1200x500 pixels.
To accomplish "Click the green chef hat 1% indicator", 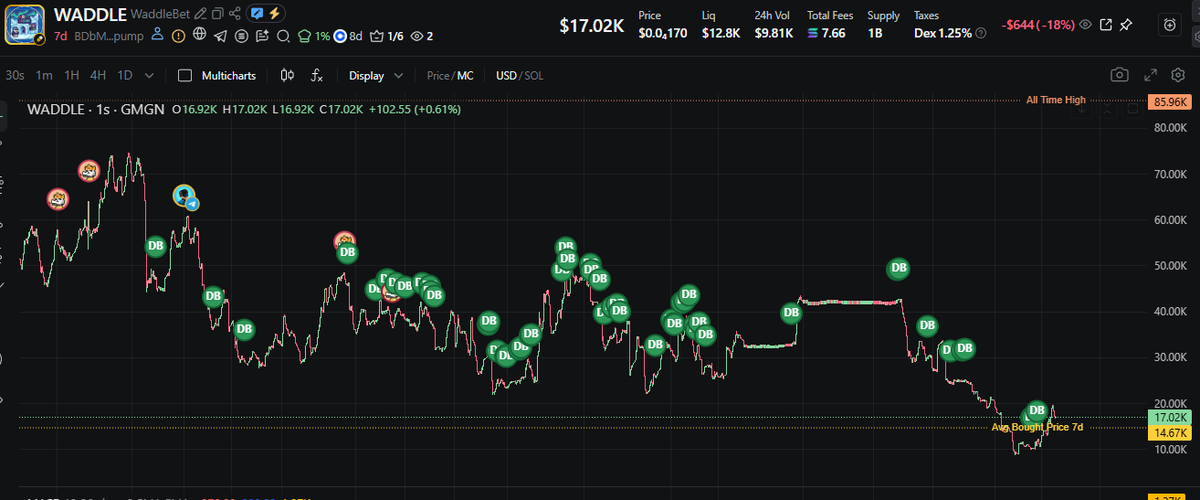I will (314, 36).
